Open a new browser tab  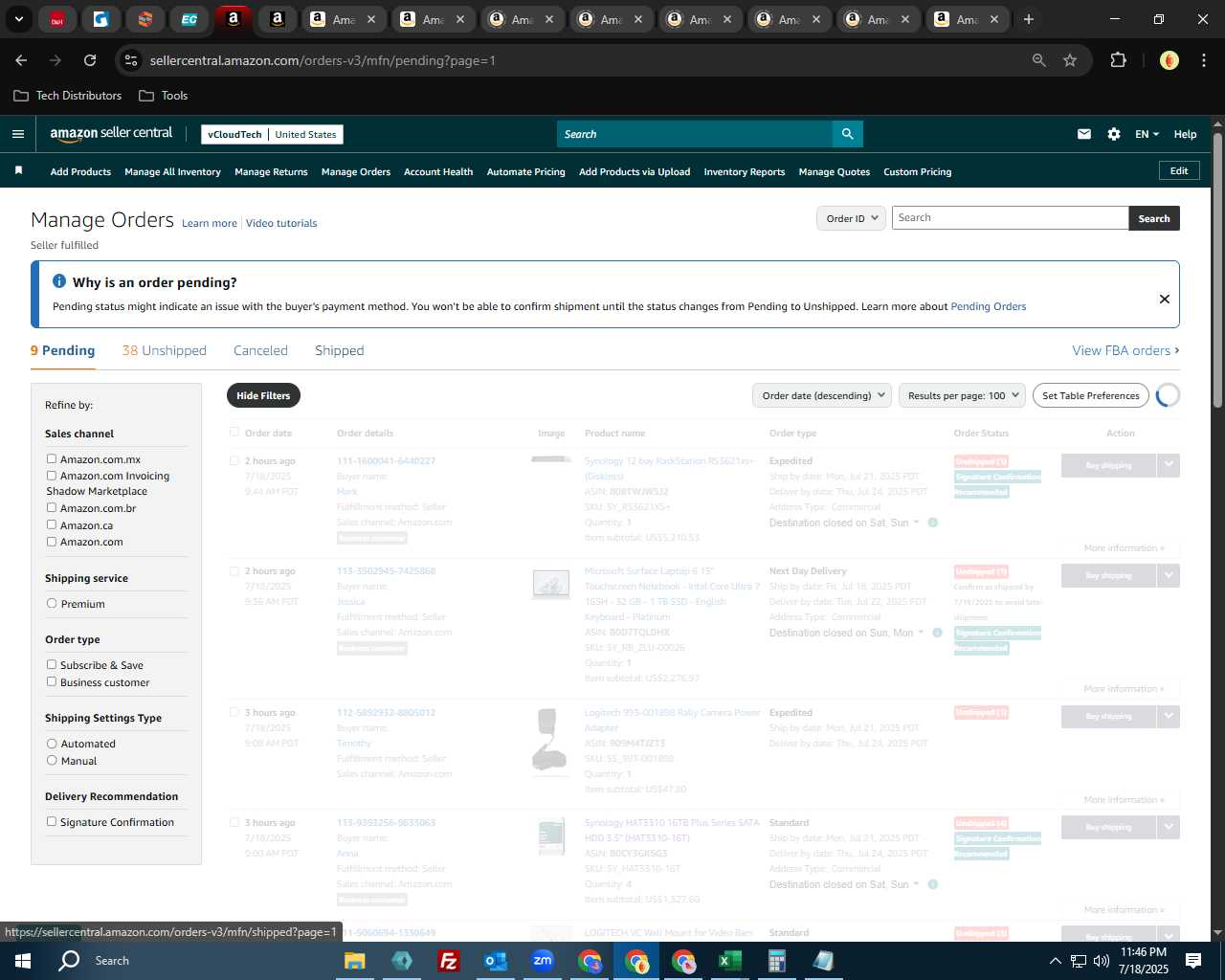pos(1029,19)
